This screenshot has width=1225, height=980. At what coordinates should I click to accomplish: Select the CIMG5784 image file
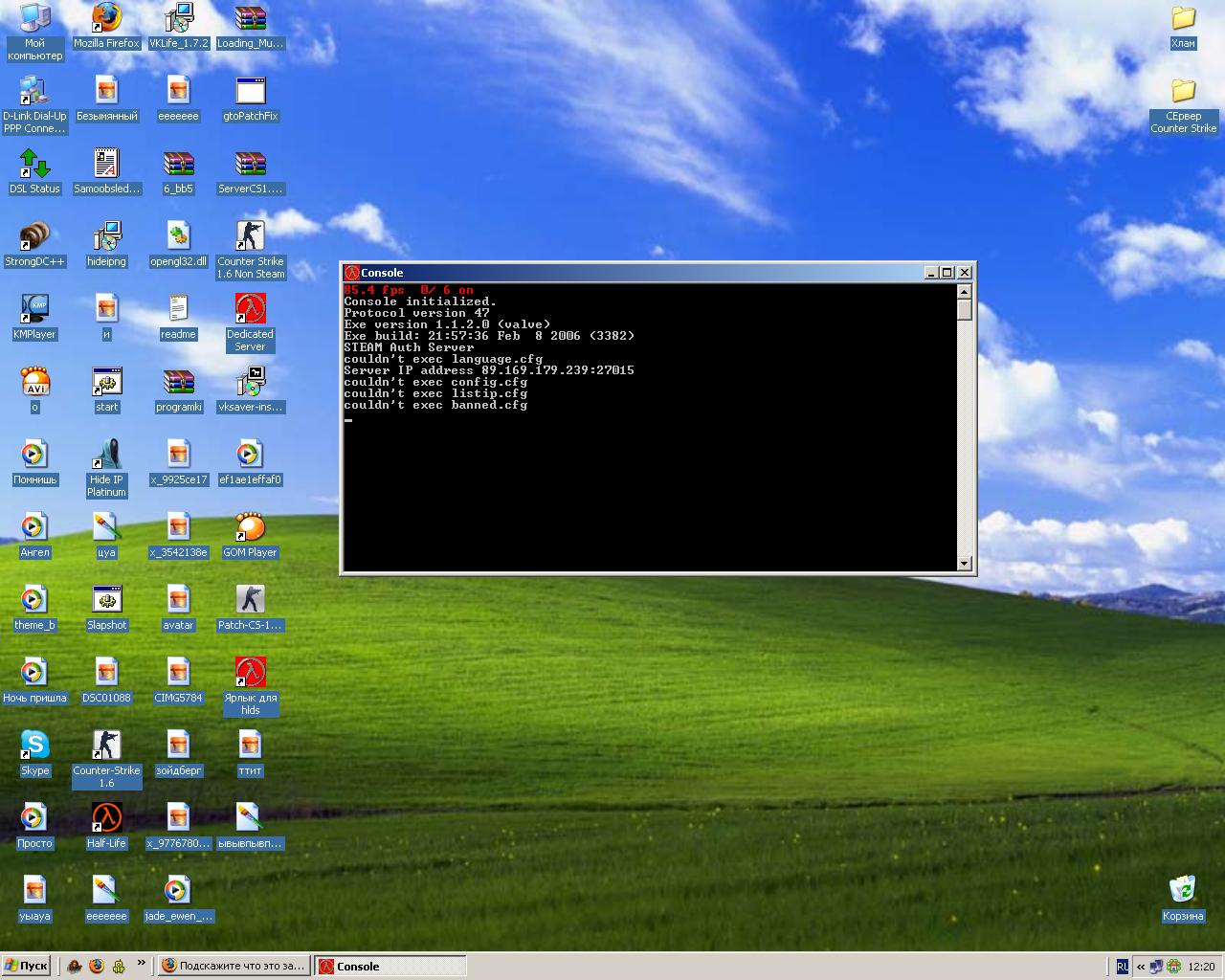tap(179, 680)
